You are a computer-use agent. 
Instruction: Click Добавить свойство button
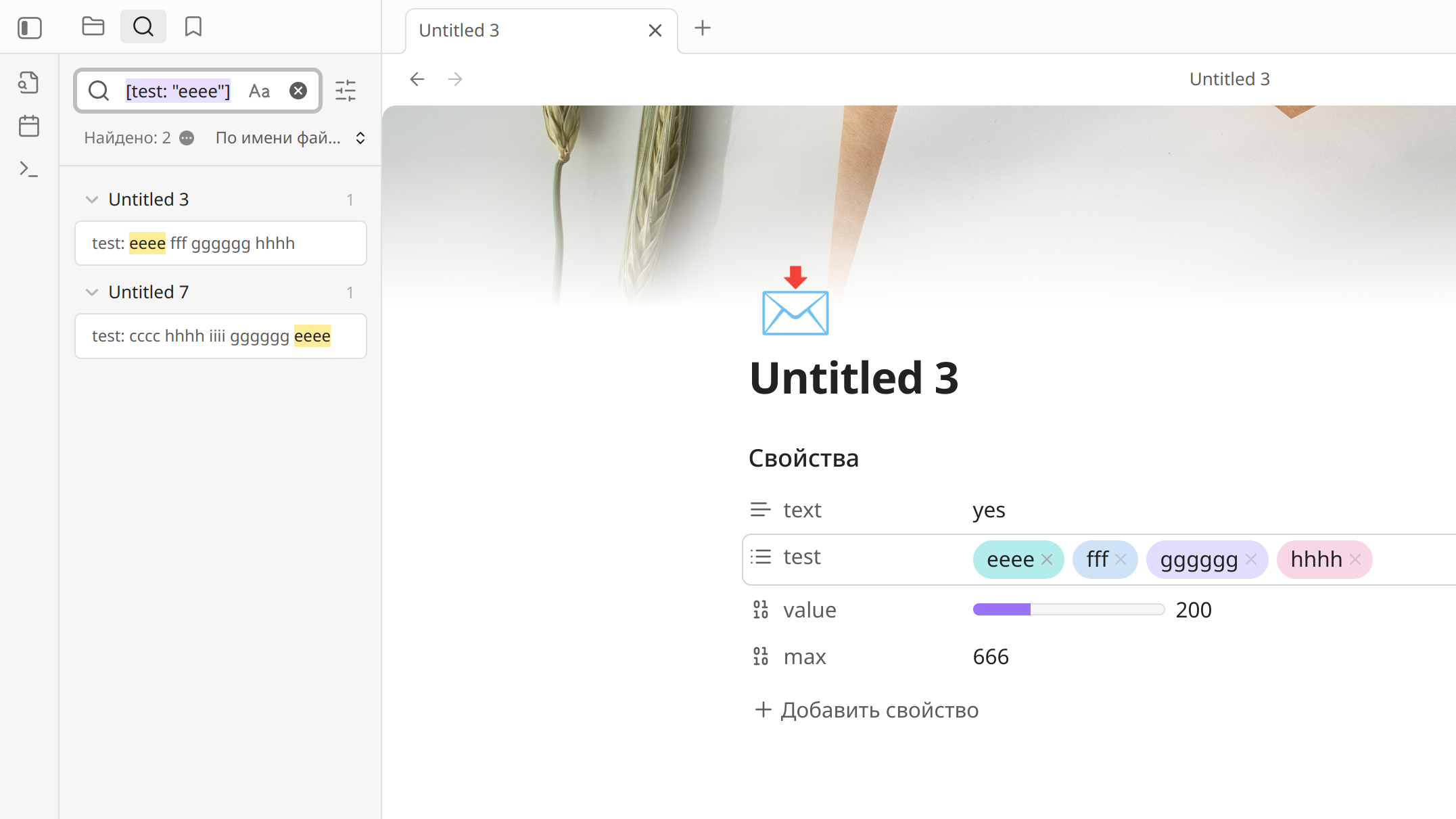(866, 710)
